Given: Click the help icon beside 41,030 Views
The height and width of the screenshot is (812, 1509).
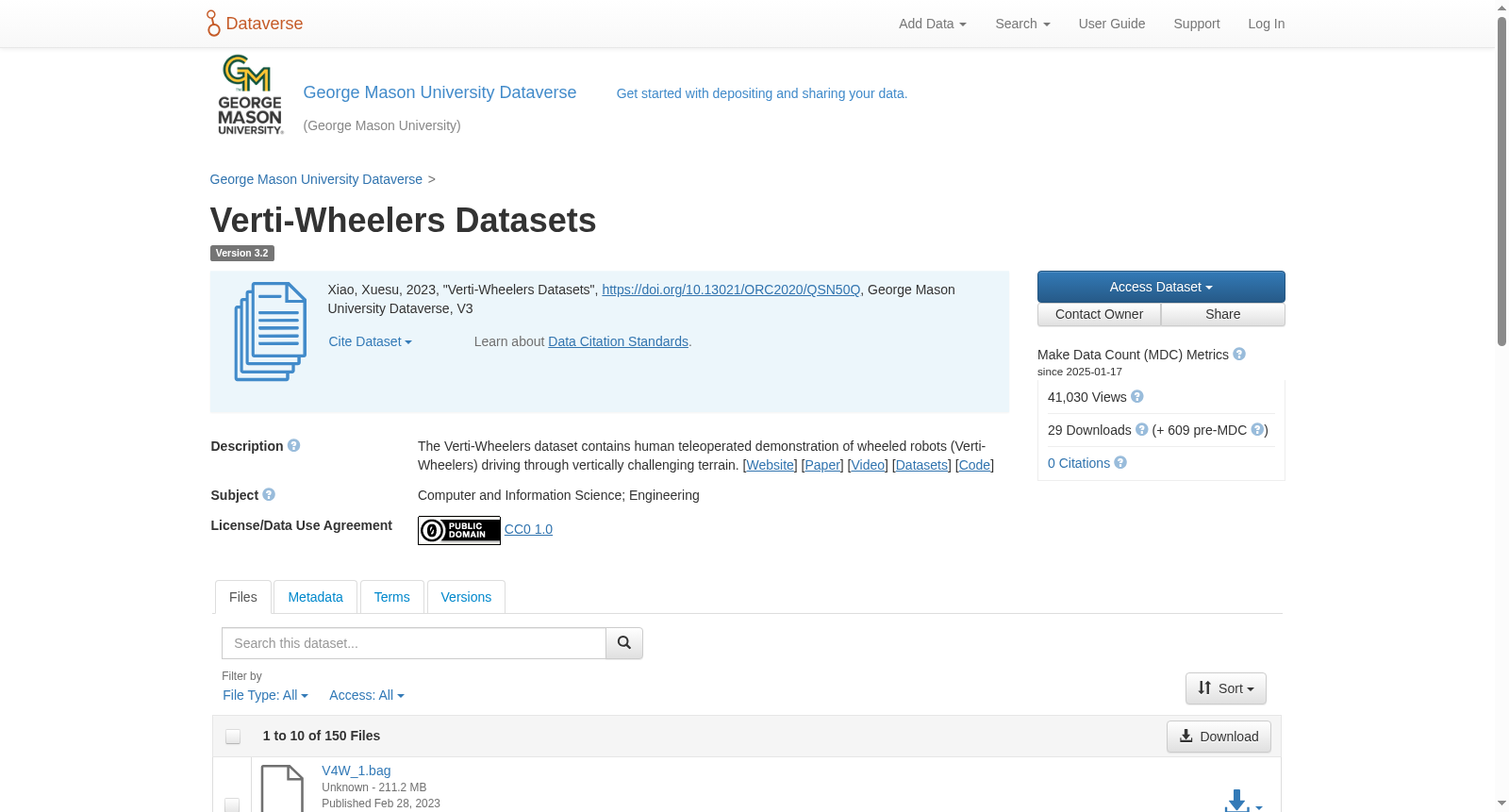Looking at the screenshot, I should coord(1137,396).
